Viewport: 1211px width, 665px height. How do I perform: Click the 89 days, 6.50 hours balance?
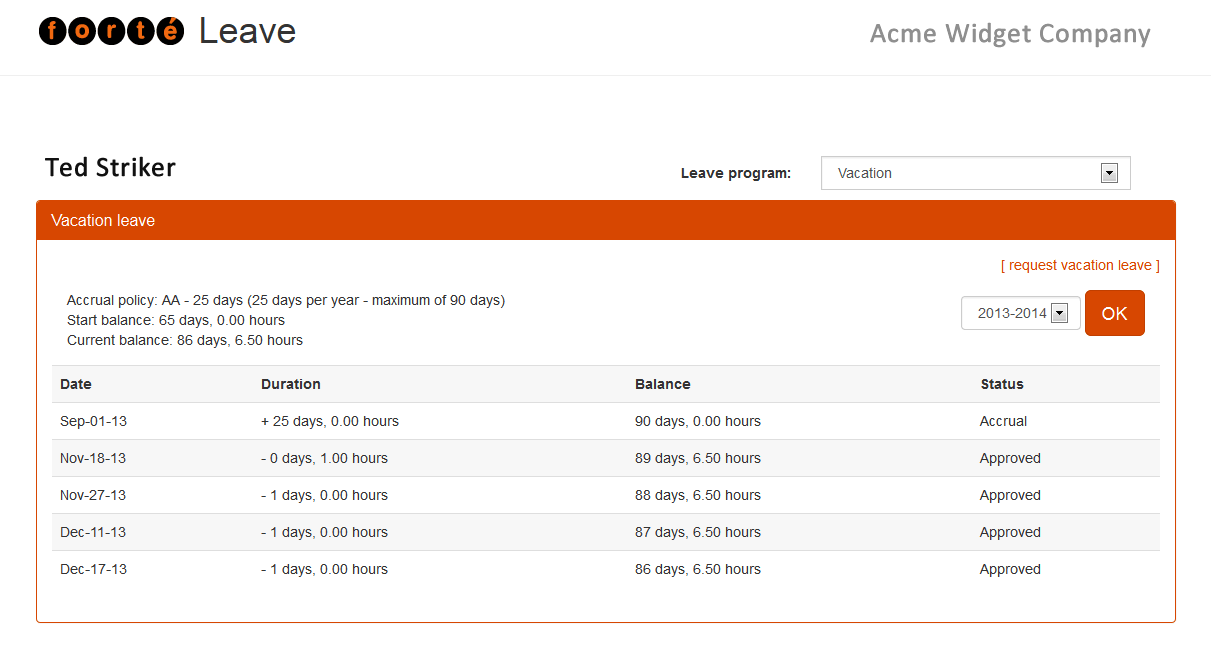pyautogui.click(x=698, y=458)
